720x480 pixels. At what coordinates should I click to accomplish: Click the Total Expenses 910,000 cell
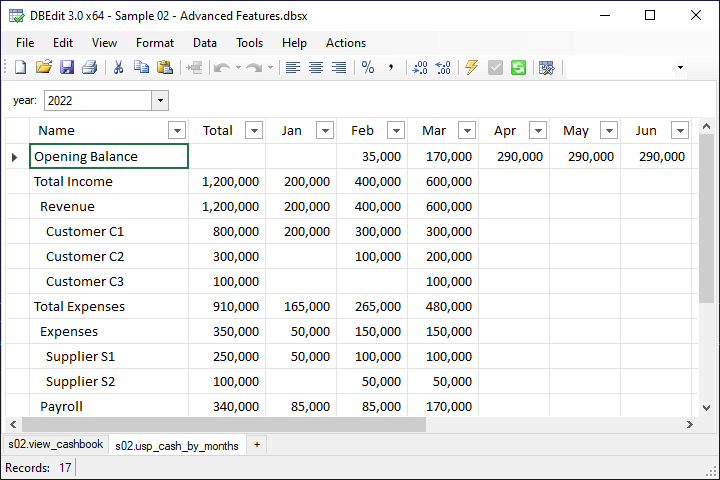[x=227, y=306]
